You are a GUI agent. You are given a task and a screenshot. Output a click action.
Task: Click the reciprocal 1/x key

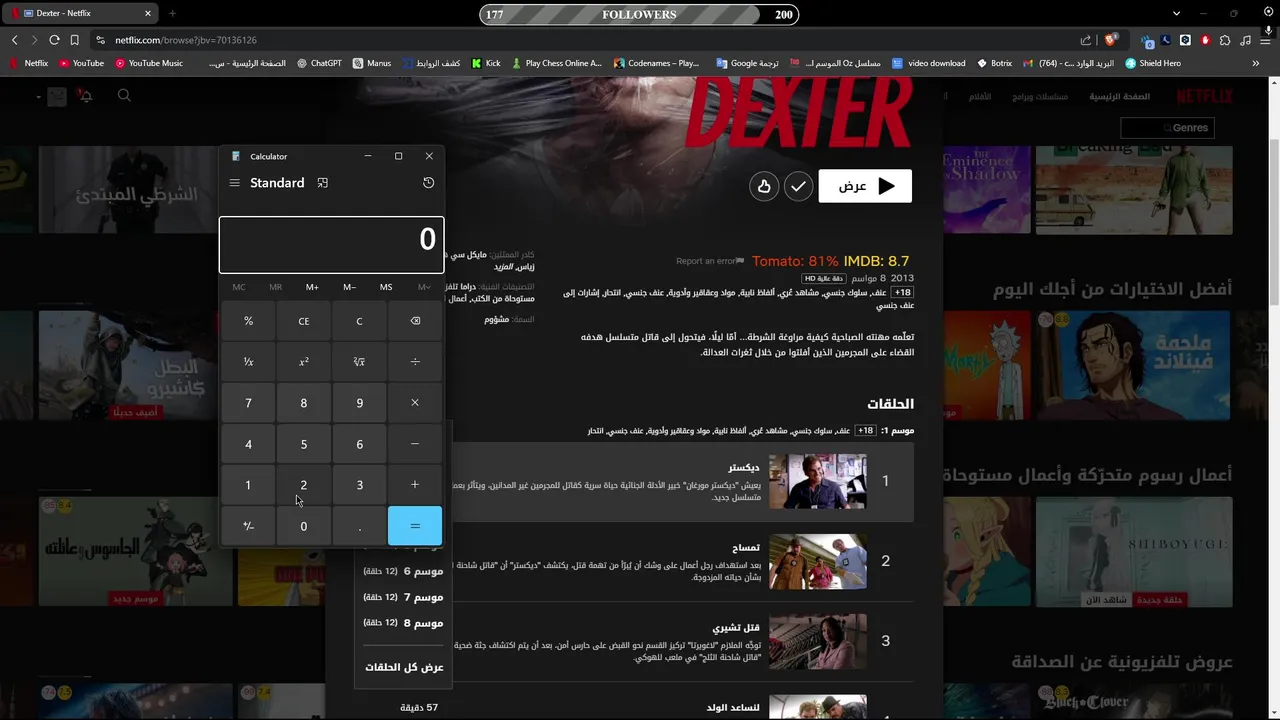point(248,362)
